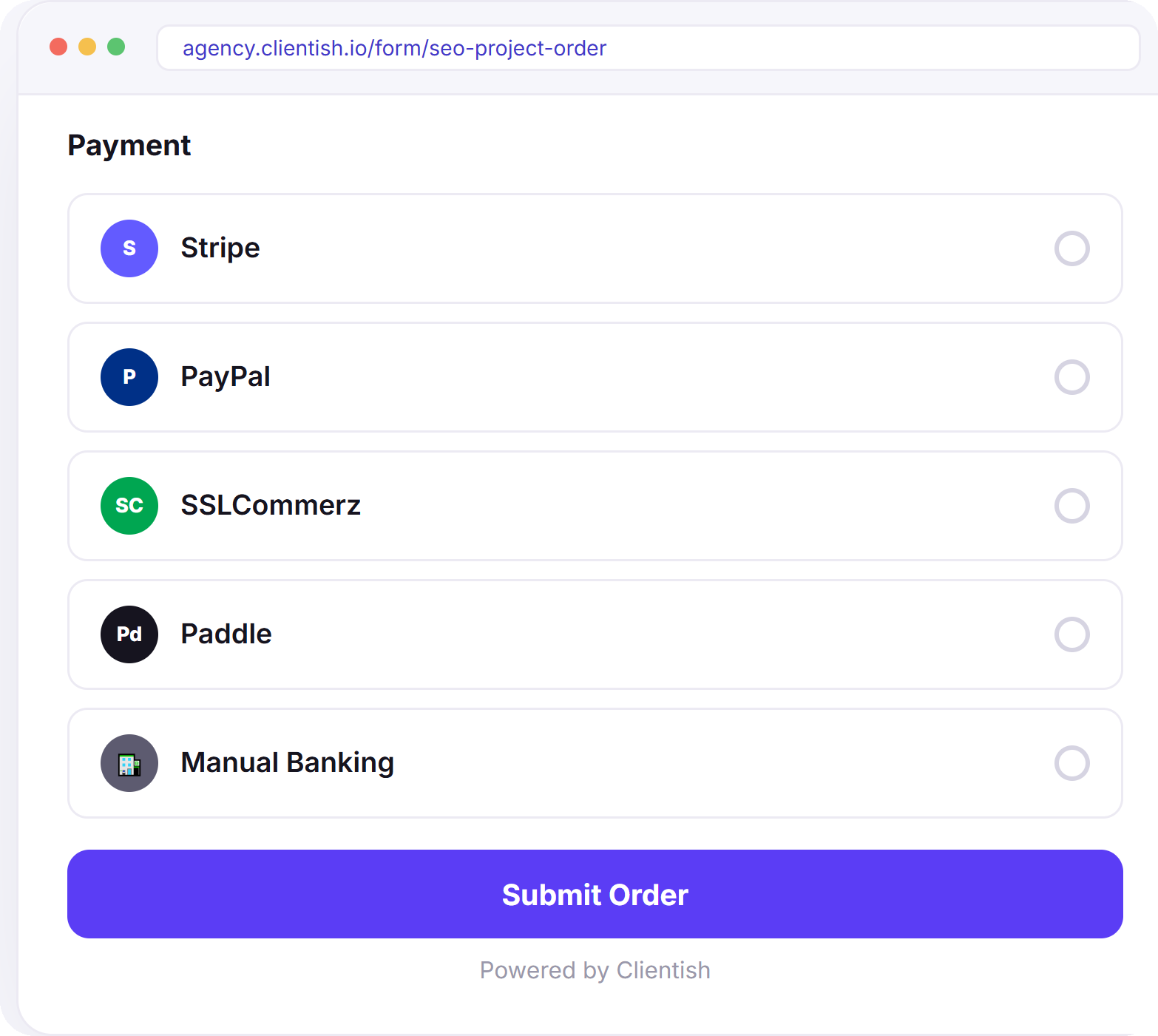The image size is (1158, 1036).
Task: Submit the order with the purple button
Action: (595, 894)
